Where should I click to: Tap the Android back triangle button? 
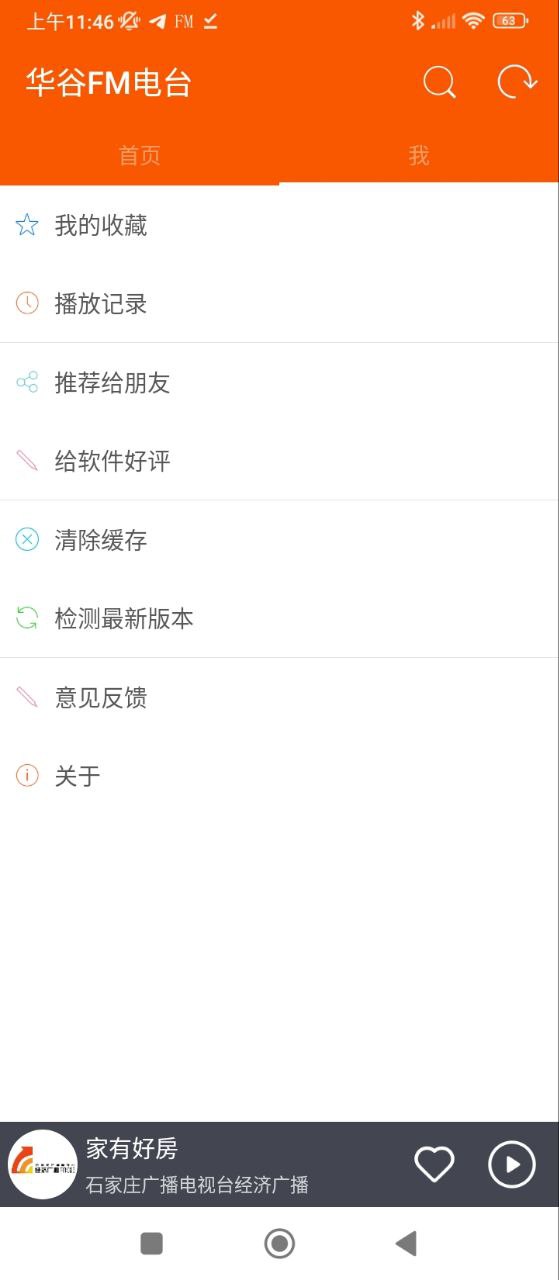(x=405, y=1243)
